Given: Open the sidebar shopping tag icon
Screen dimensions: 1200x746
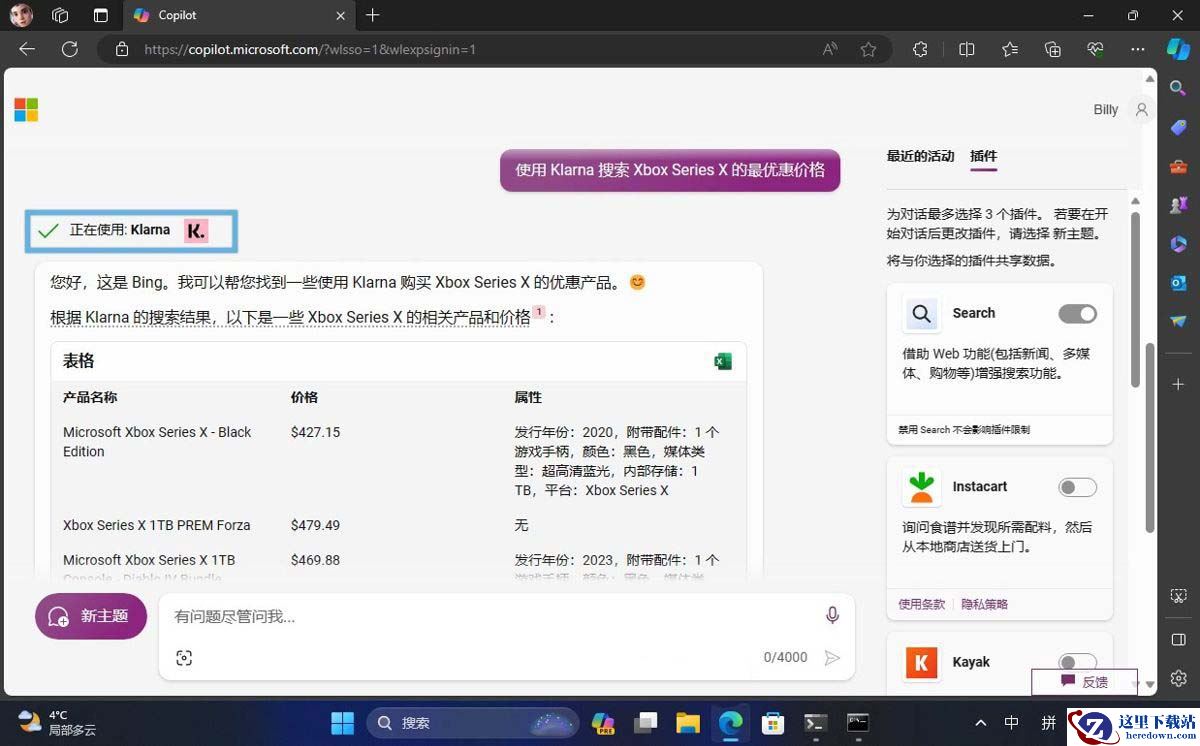Looking at the screenshot, I should [x=1178, y=127].
